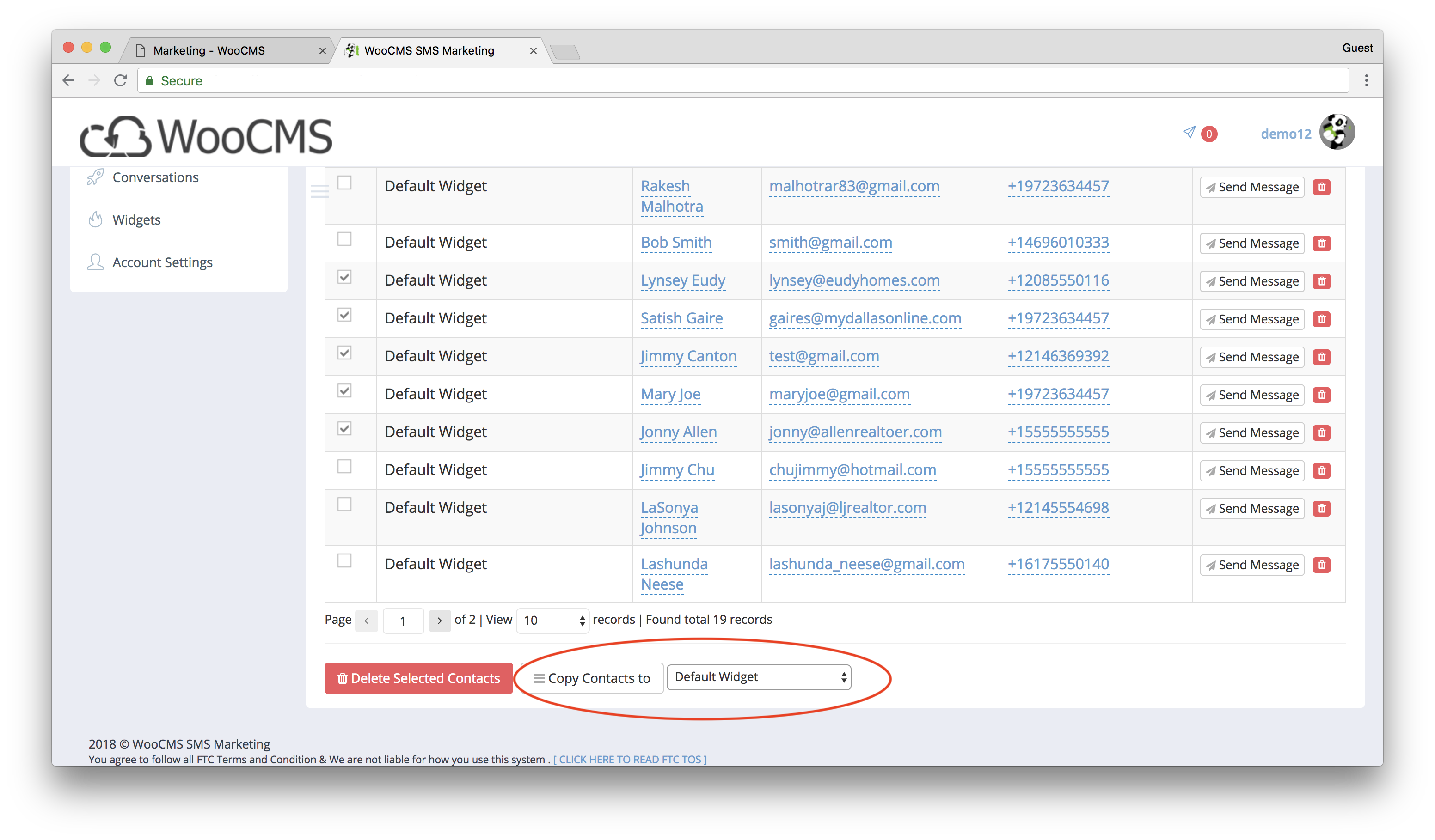Click the demo12 username
Image resolution: width=1435 pixels, height=840 pixels.
tap(1286, 134)
